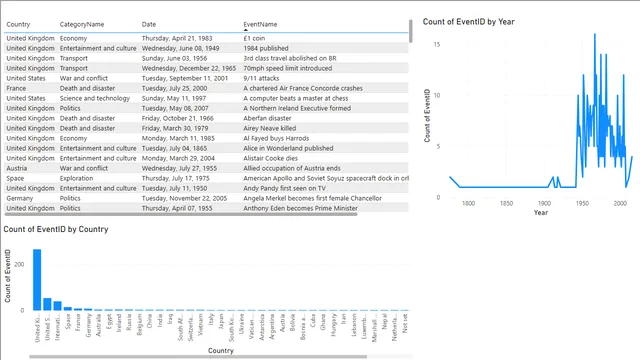Click 'Andy Pandy first seen on TV'
The height and width of the screenshot is (360, 640).
tap(284, 188)
